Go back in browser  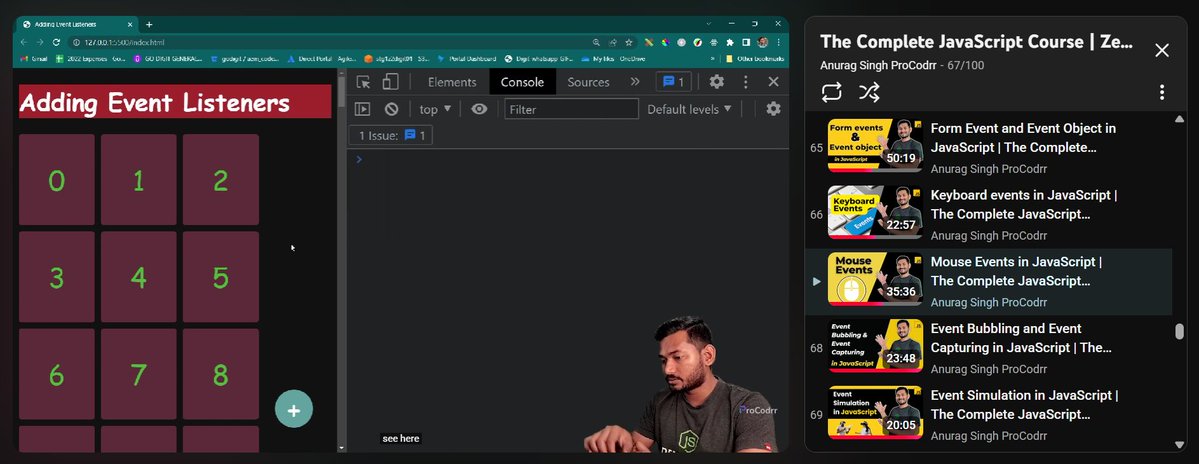pyautogui.click(x=24, y=43)
